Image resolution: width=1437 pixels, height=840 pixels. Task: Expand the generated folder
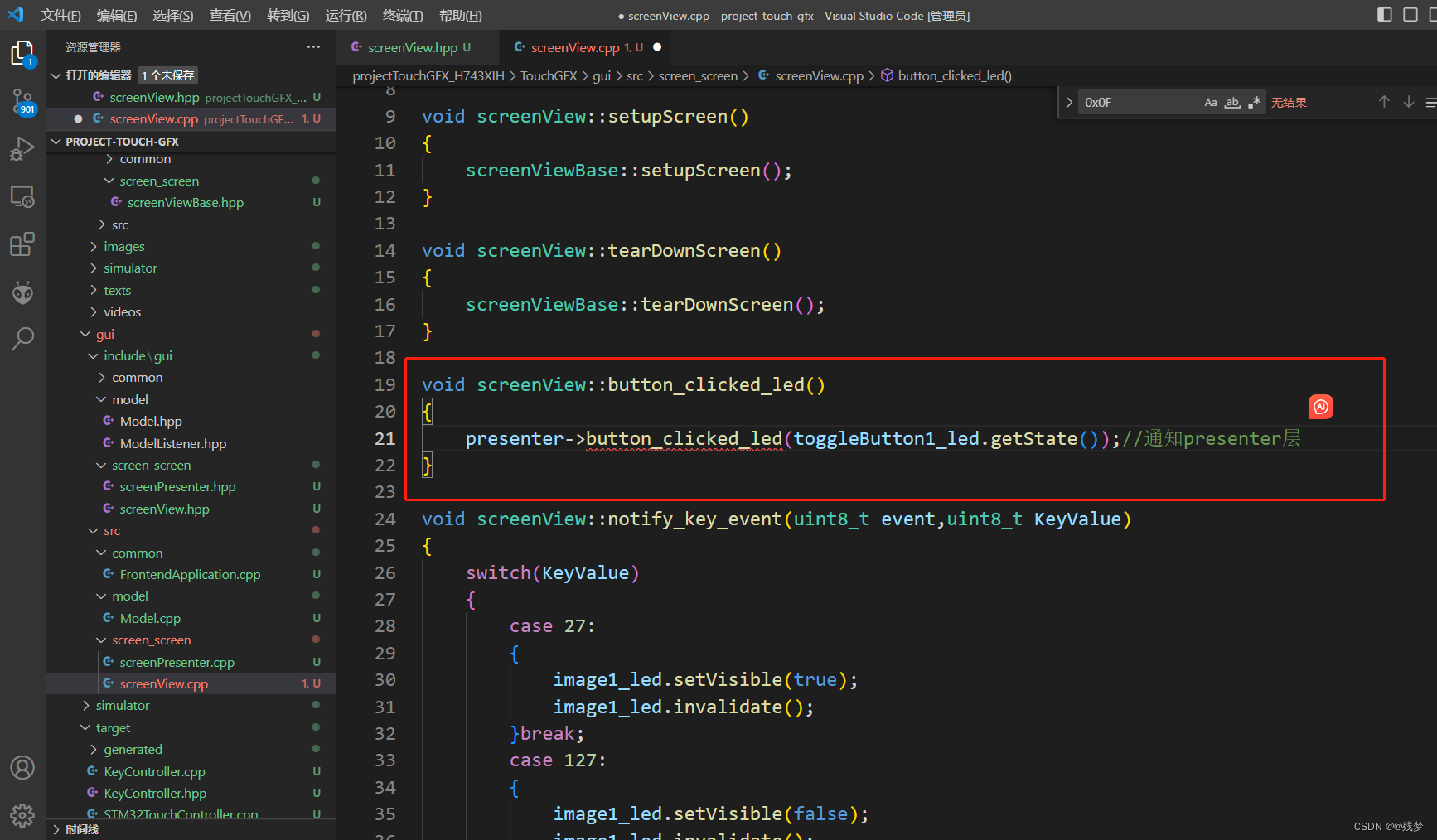94,749
